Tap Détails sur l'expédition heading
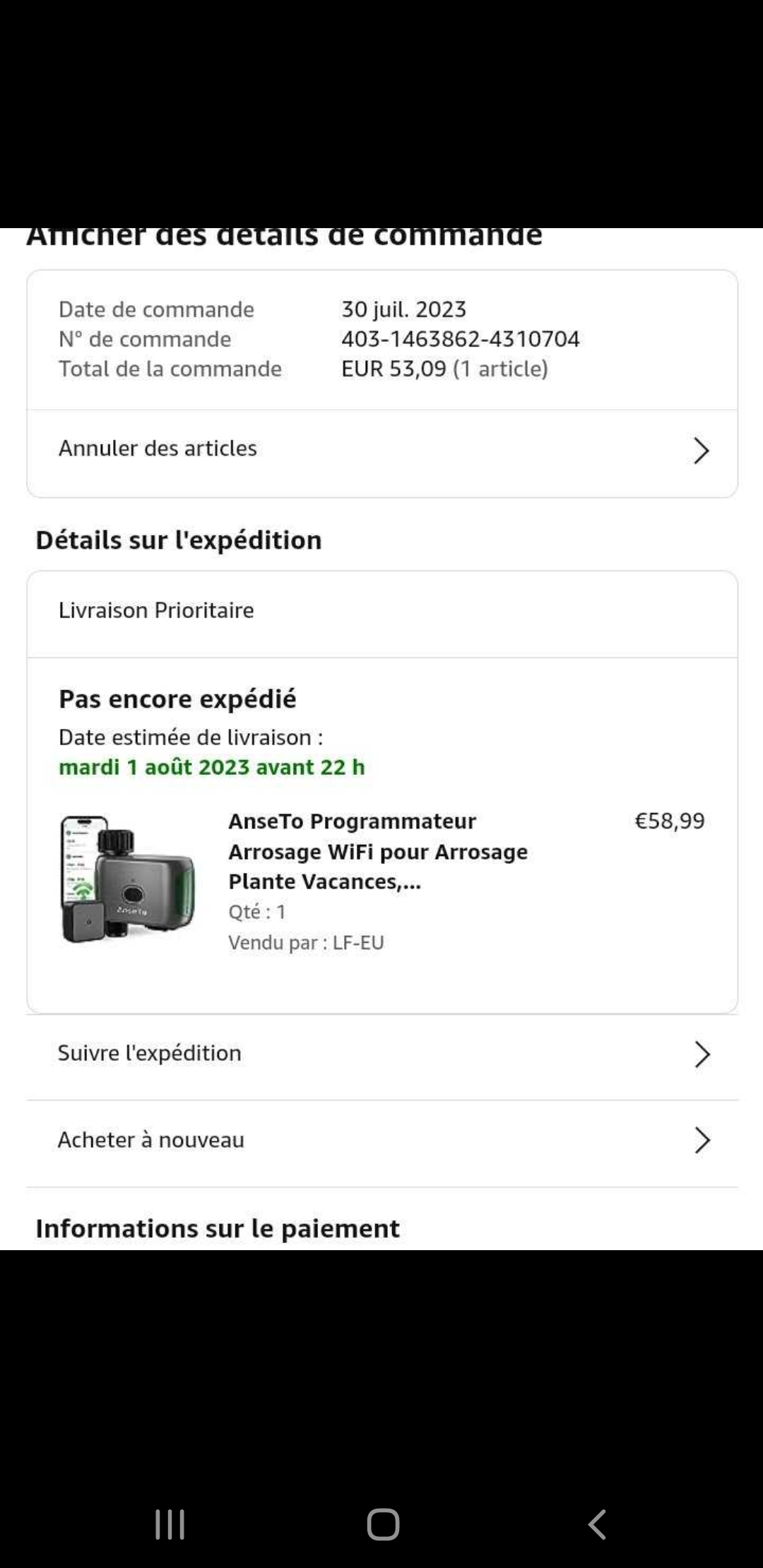This screenshot has height=1568, width=763. click(x=179, y=540)
